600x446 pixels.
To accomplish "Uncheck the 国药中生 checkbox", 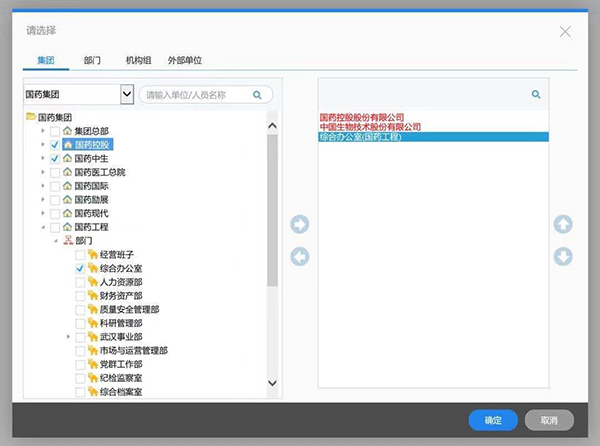I will point(55,159).
